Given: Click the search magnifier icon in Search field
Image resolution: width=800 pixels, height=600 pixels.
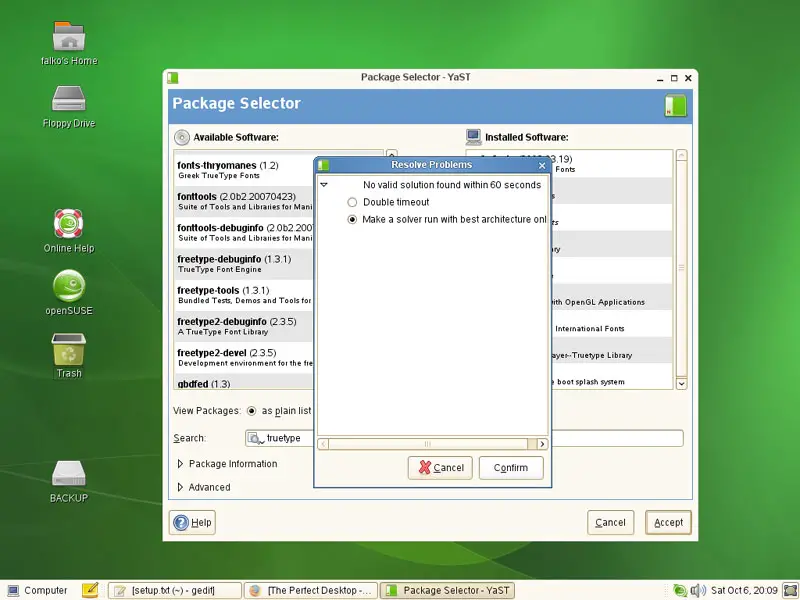Looking at the screenshot, I should click(256, 438).
